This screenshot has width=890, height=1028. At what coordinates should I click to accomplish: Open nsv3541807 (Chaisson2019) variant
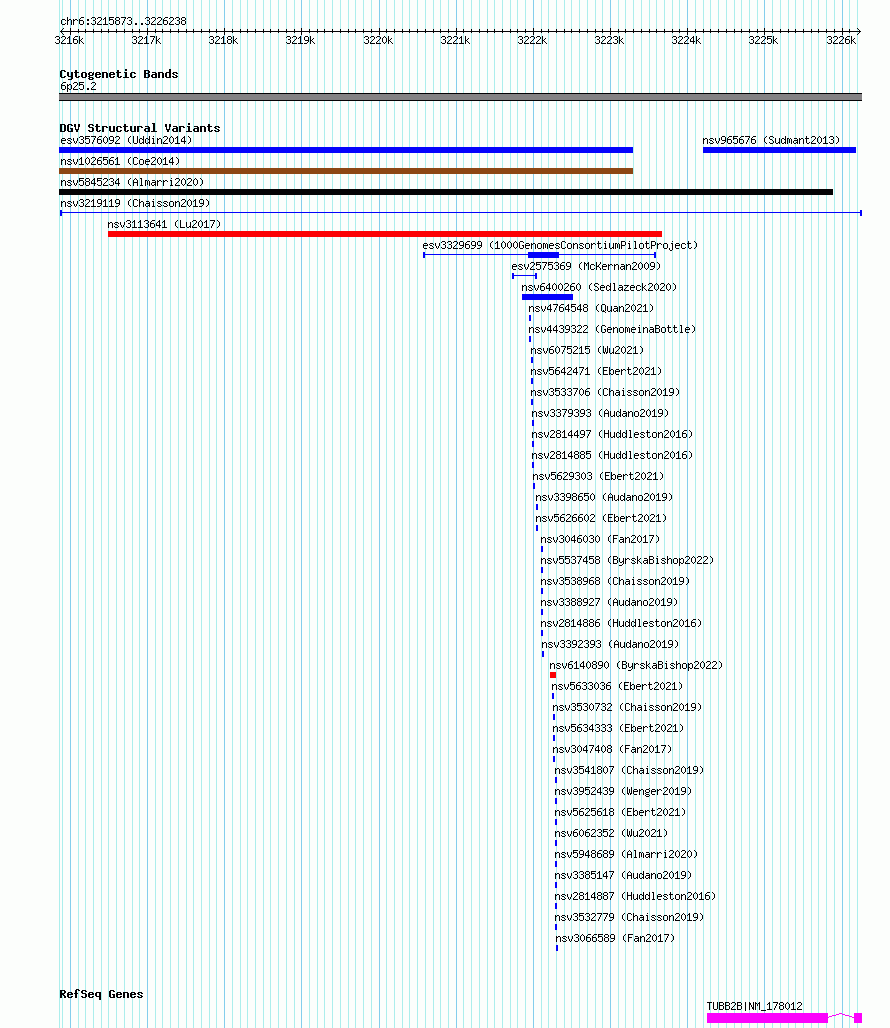629,770
